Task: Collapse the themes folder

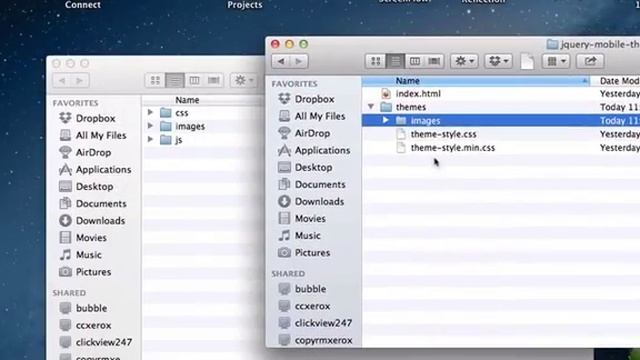Action: (371, 107)
